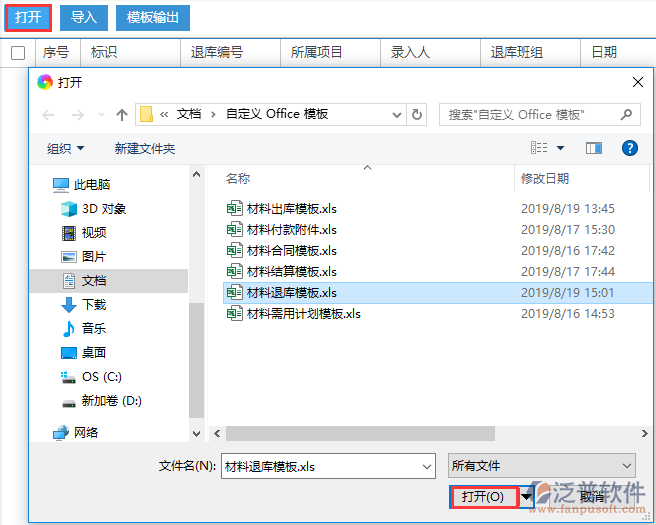Image resolution: width=656 pixels, height=525 pixels.
Task: Go up one folder level
Action: point(122,115)
